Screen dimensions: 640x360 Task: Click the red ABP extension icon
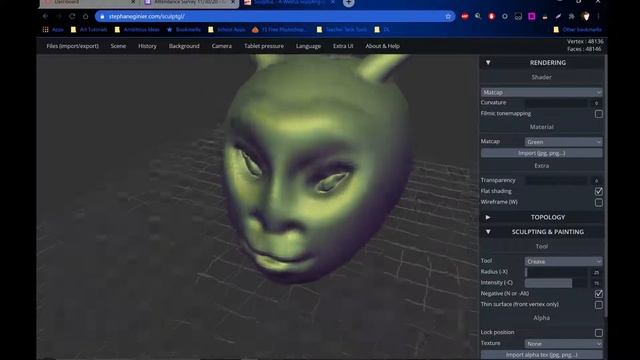click(x=464, y=16)
